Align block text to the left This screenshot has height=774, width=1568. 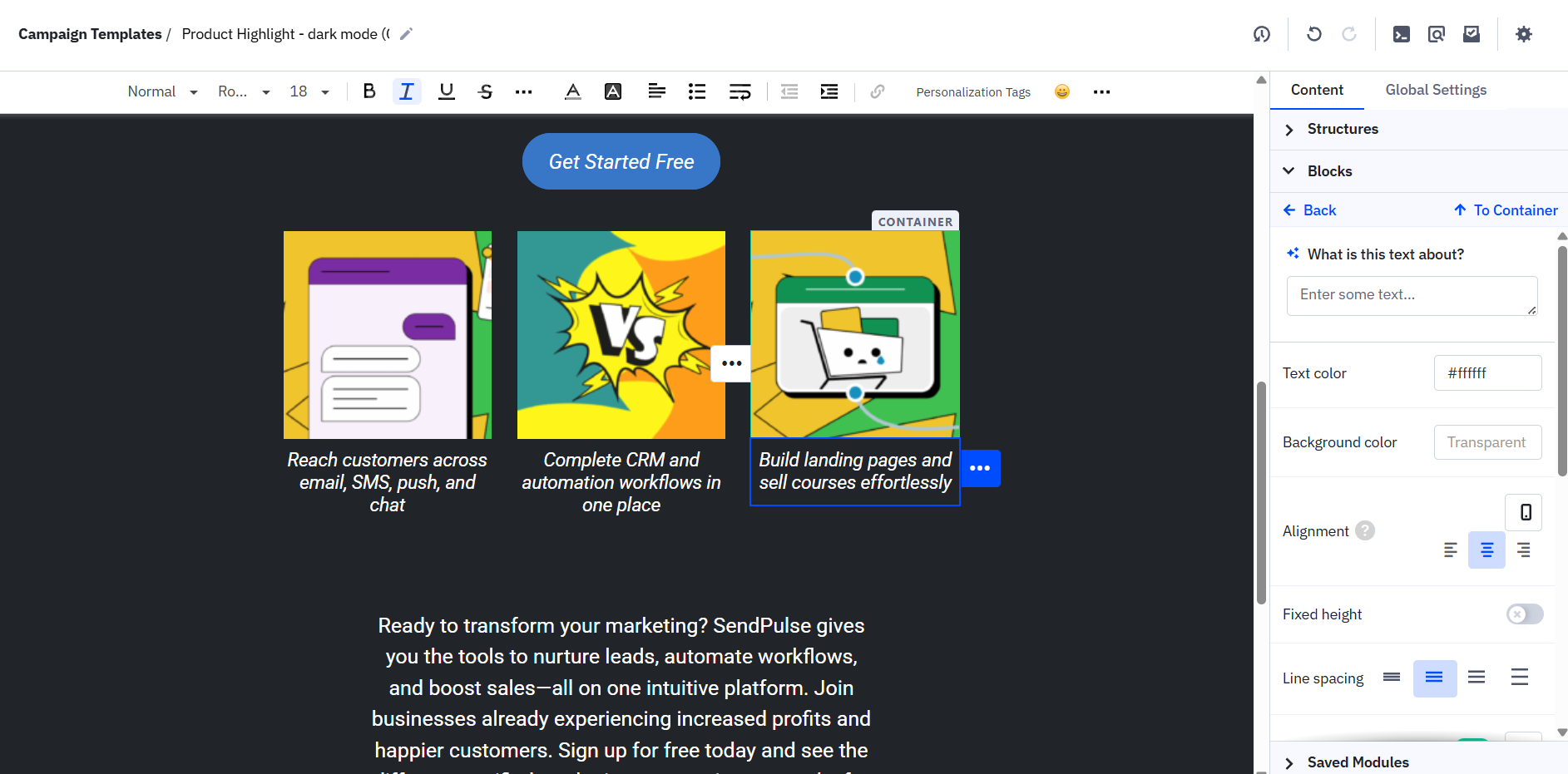[1450, 550]
